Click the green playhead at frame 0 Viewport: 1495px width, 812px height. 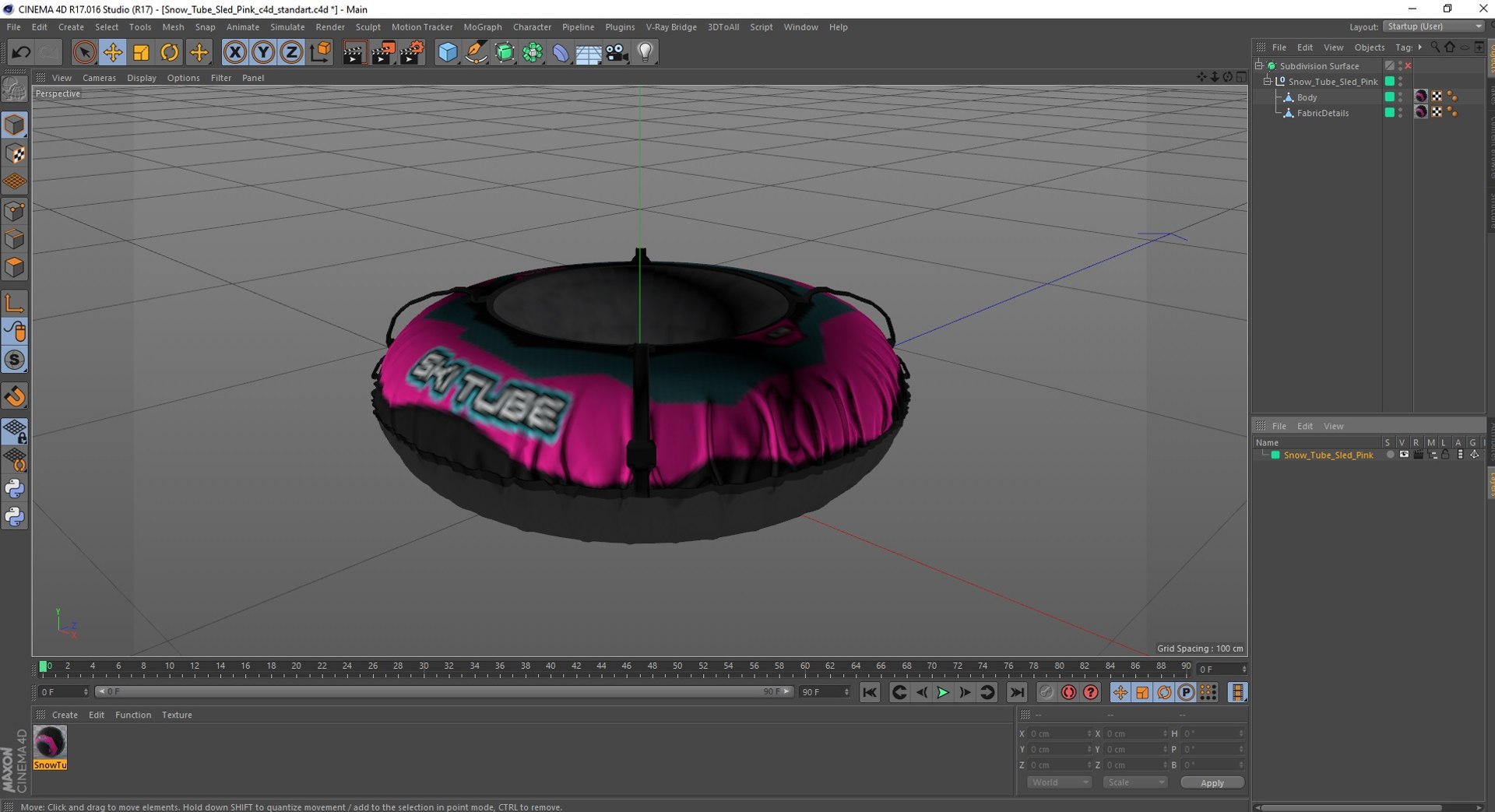point(43,666)
